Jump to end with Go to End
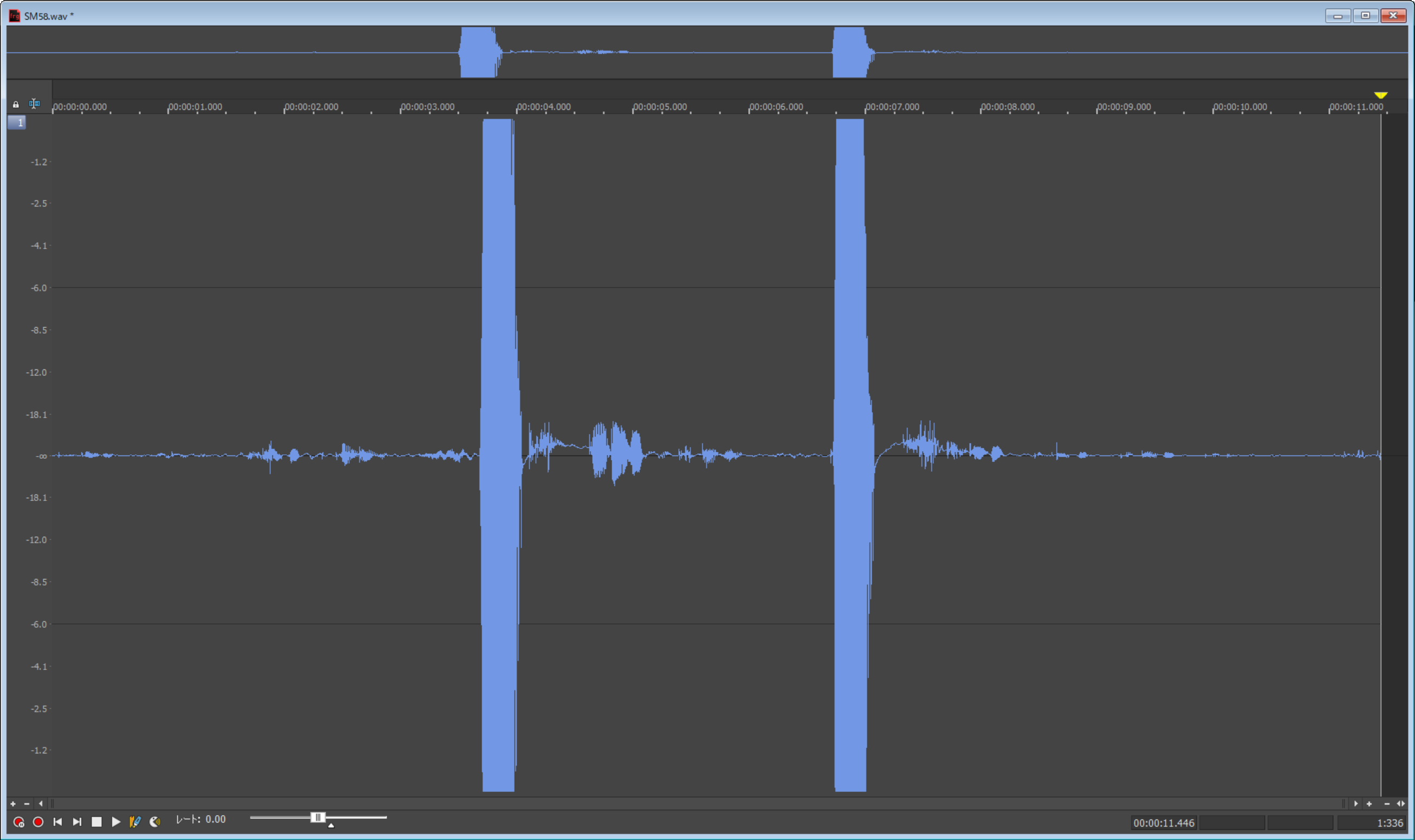This screenshot has width=1415, height=840. coord(77,822)
